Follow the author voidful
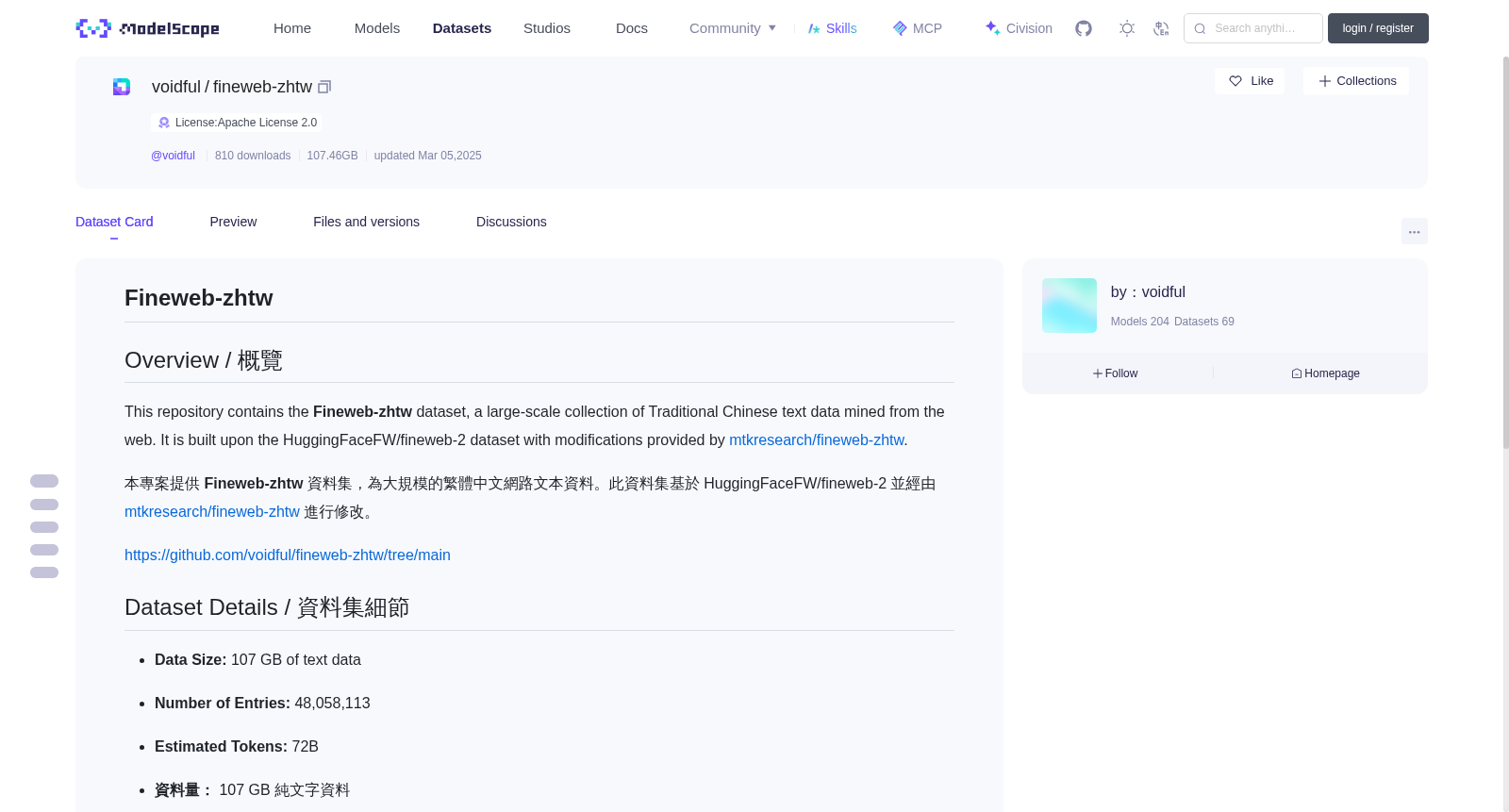The height and width of the screenshot is (812, 1509). pyautogui.click(x=1115, y=373)
